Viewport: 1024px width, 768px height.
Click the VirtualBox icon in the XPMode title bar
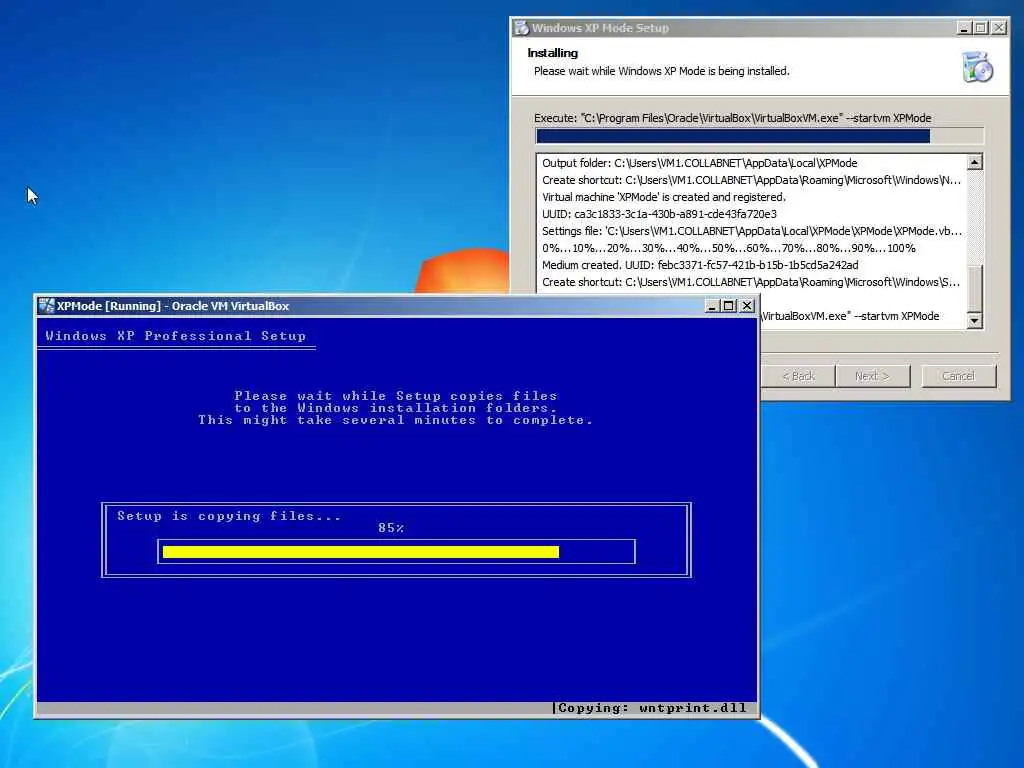click(x=46, y=306)
